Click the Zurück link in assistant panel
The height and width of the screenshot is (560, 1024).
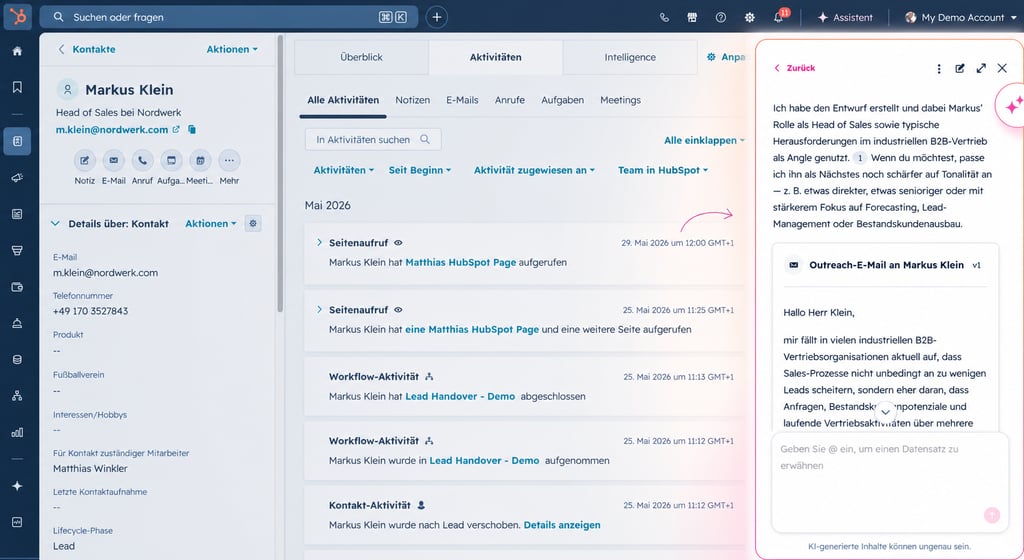pos(795,68)
